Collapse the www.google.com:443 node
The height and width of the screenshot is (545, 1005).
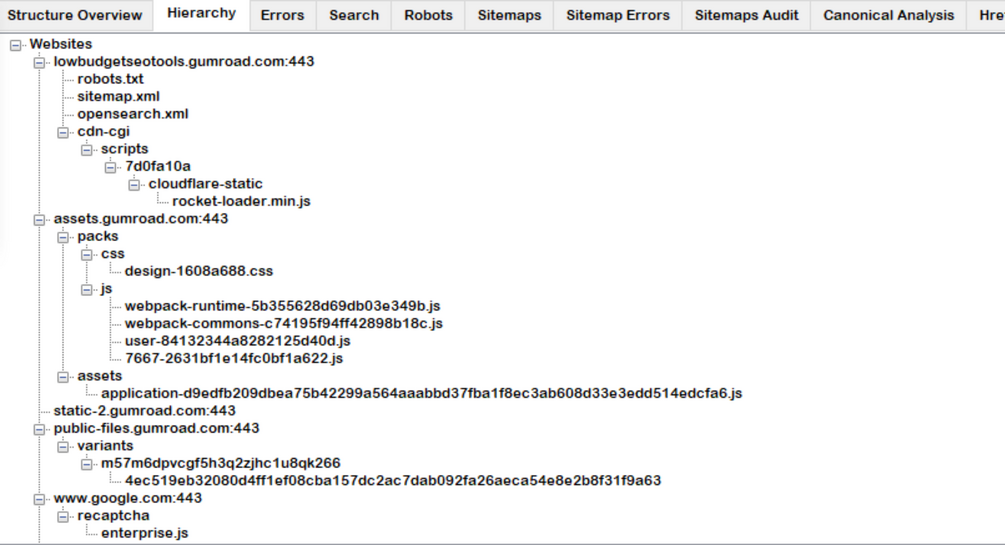click(x=39, y=499)
